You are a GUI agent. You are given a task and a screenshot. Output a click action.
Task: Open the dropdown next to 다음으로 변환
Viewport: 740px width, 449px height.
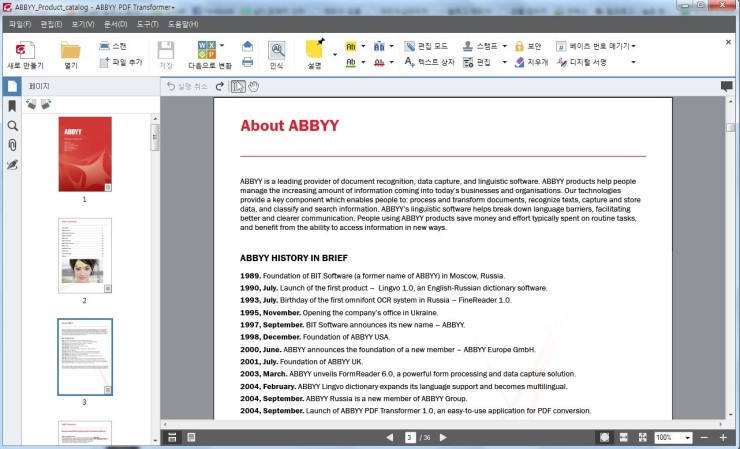click(x=222, y=46)
